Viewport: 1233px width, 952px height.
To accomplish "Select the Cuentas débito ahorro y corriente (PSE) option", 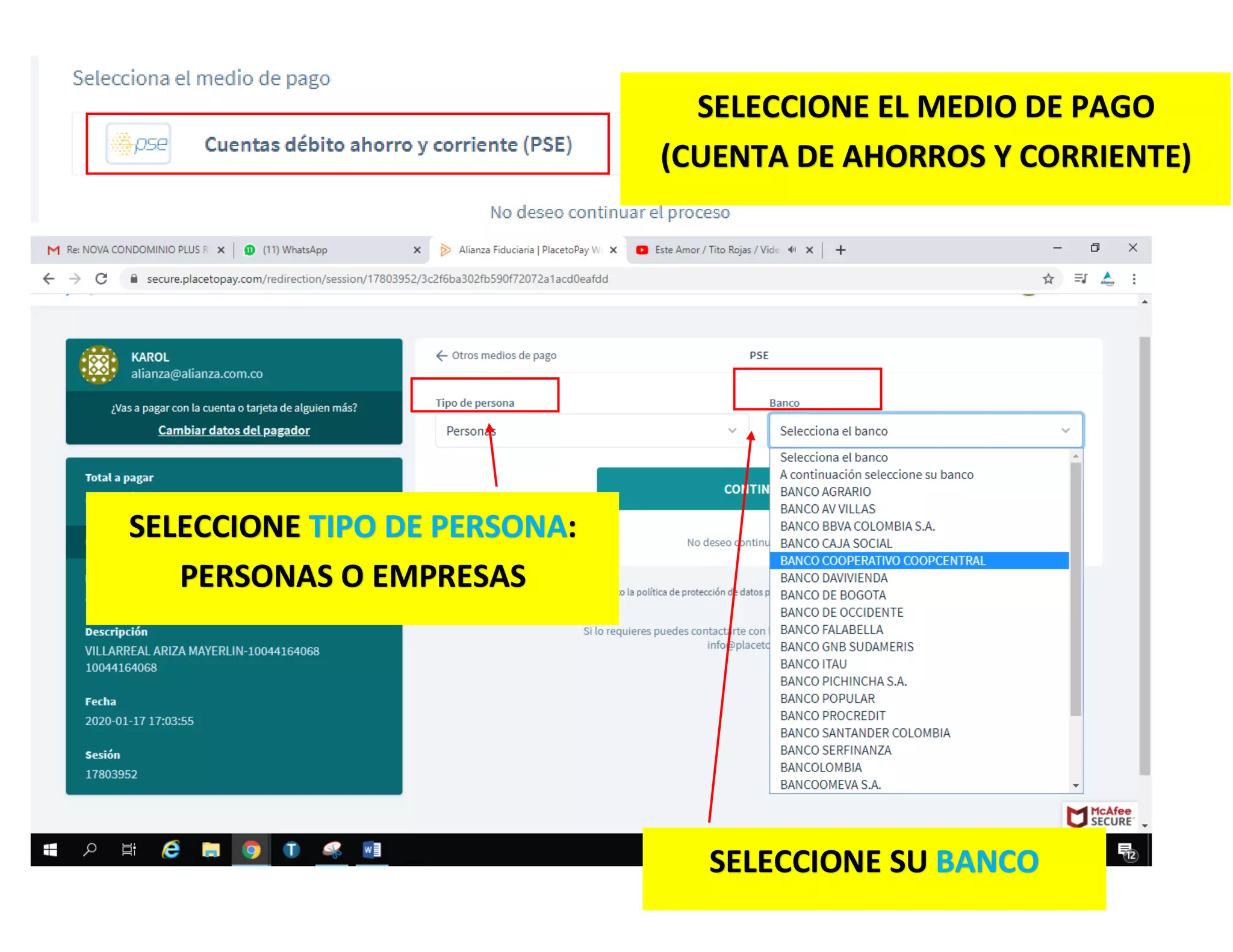I will (x=347, y=144).
